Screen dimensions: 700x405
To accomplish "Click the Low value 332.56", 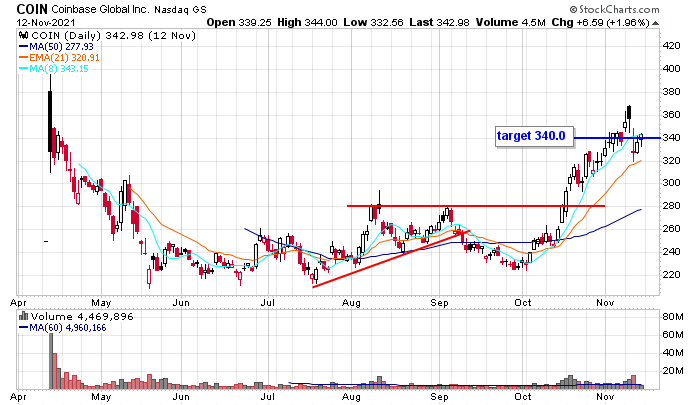I will tap(387, 22).
